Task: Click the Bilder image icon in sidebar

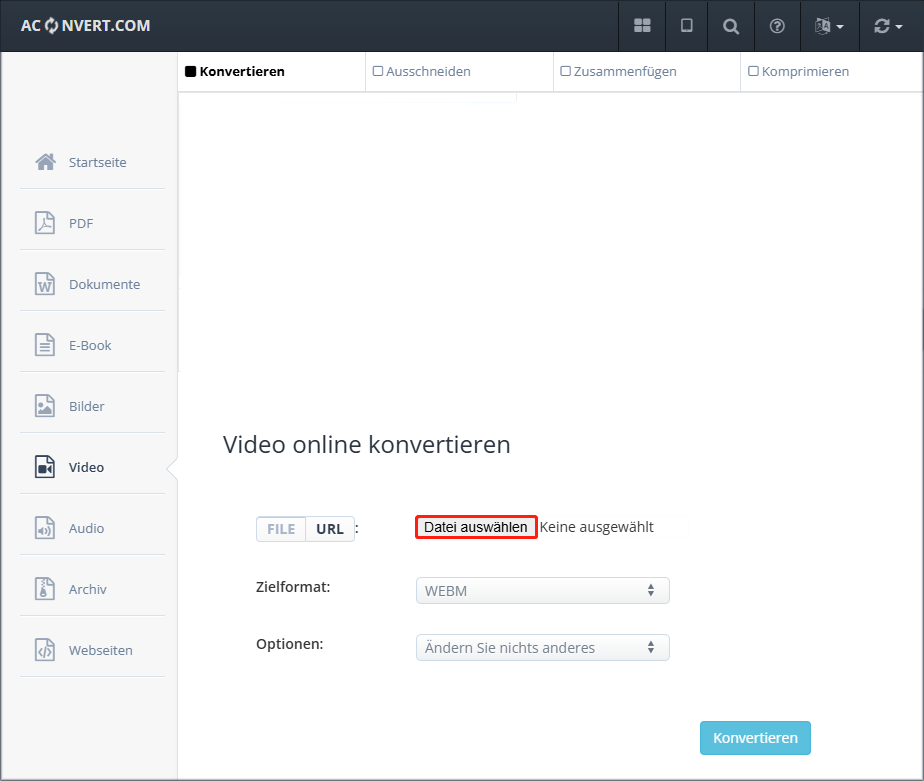Action: [x=45, y=406]
